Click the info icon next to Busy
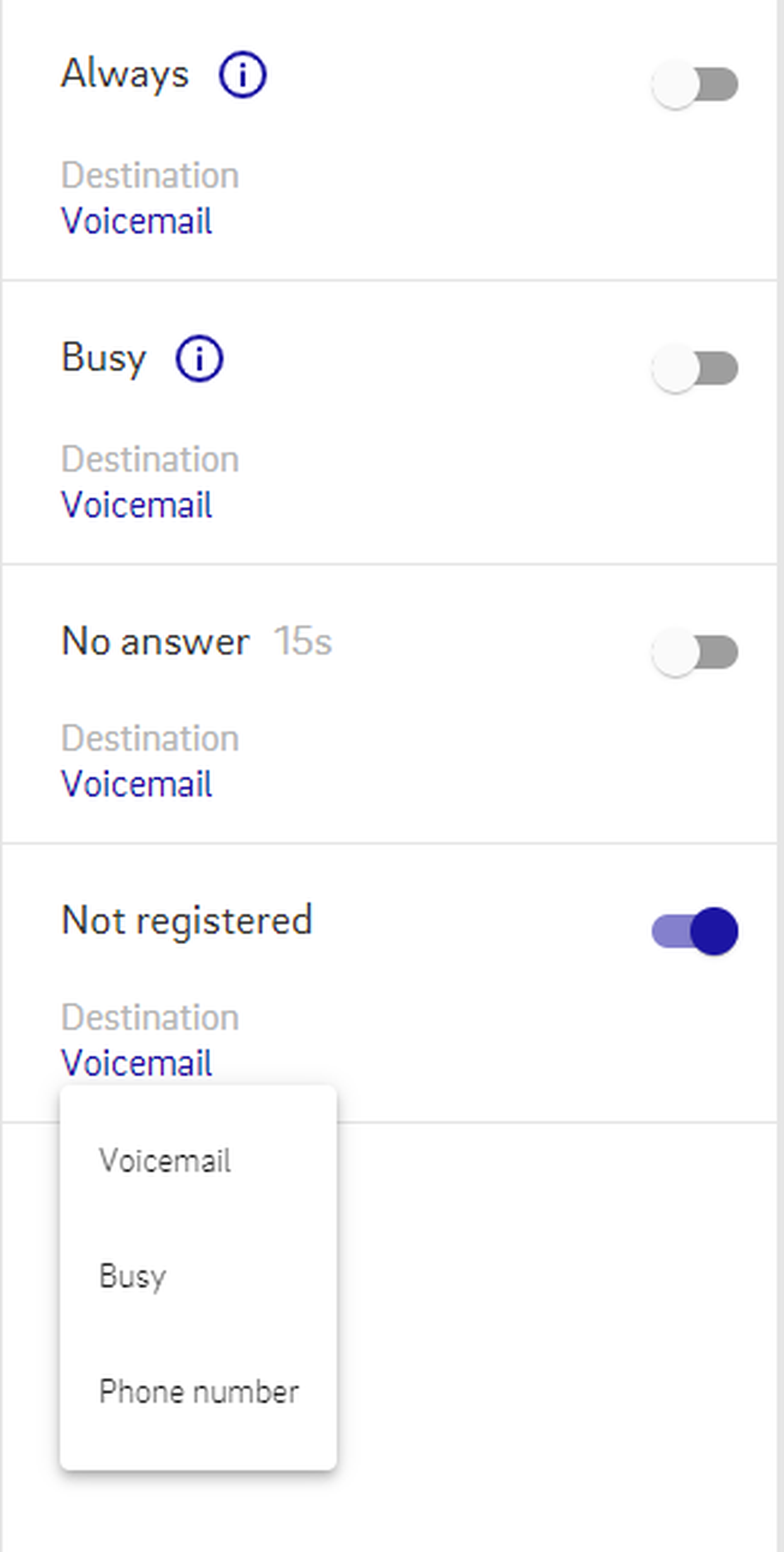The height and width of the screenshot is (1552, 784). [x=199, y=358]
